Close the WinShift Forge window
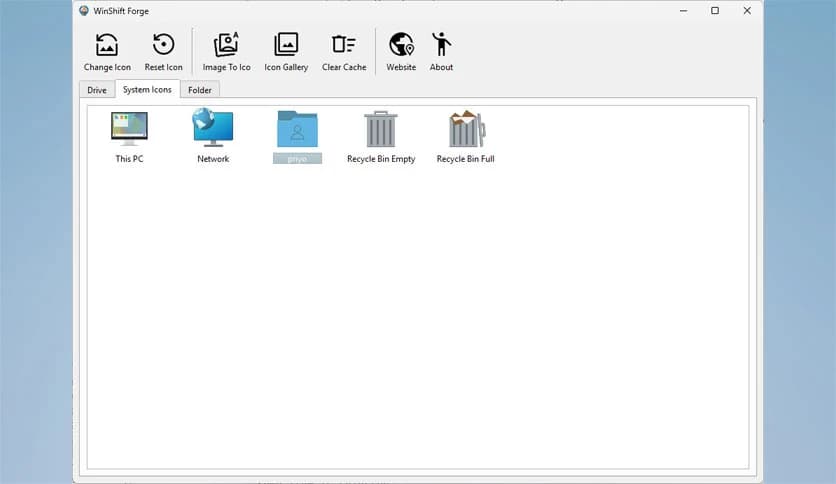 pos(747,11)
